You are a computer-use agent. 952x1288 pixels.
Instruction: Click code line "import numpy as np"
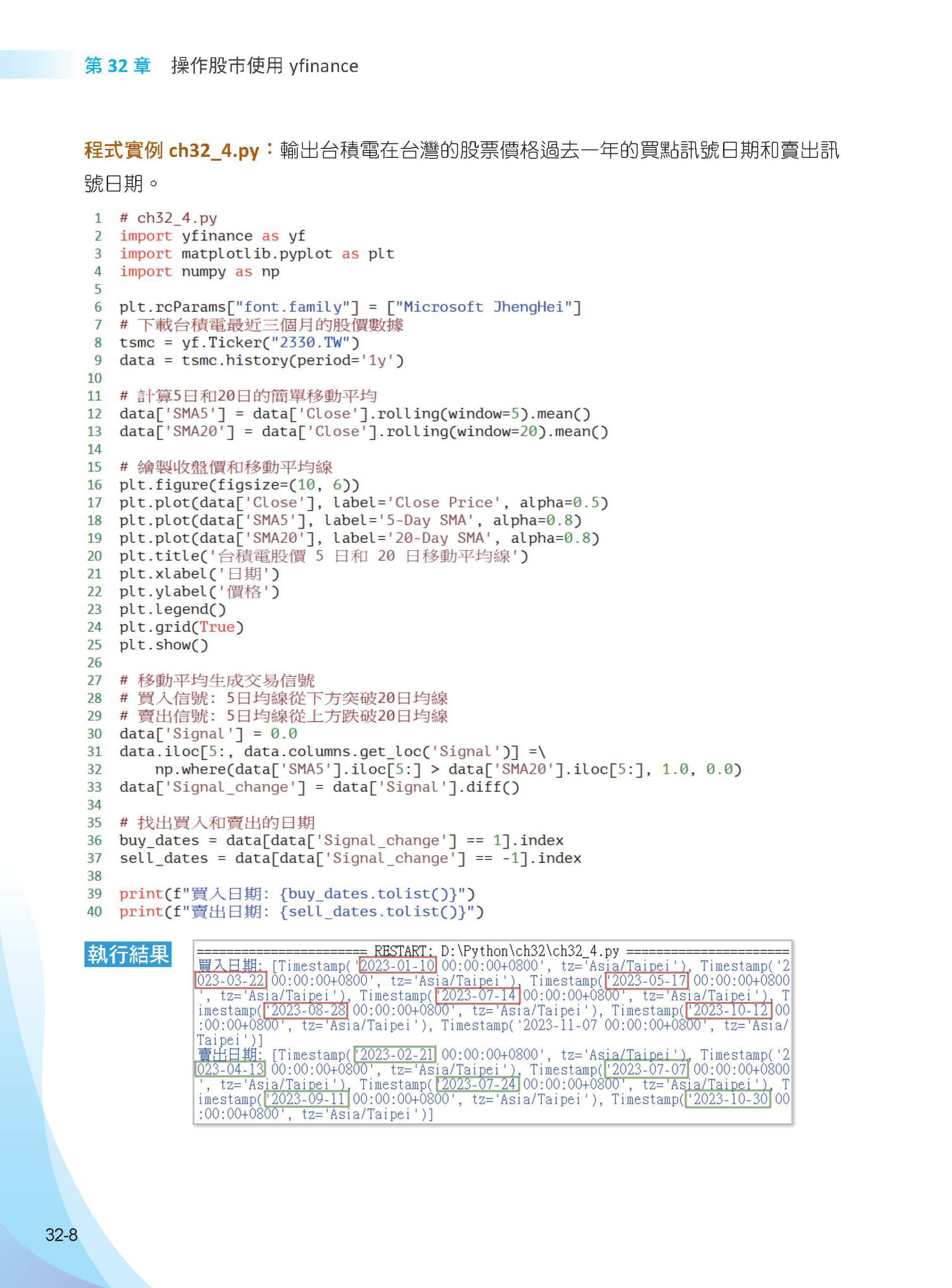pyautogui.click(x=199, y=271)
